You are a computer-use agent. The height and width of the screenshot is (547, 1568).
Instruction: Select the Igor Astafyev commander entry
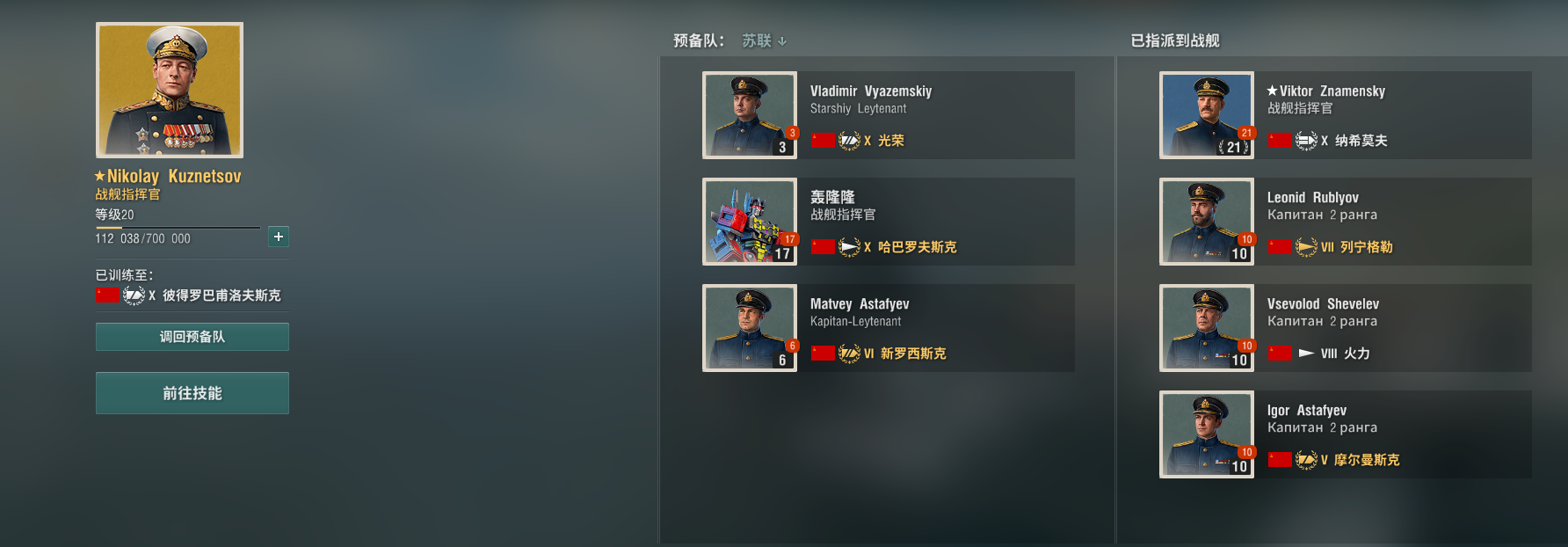click(1346, 434)
